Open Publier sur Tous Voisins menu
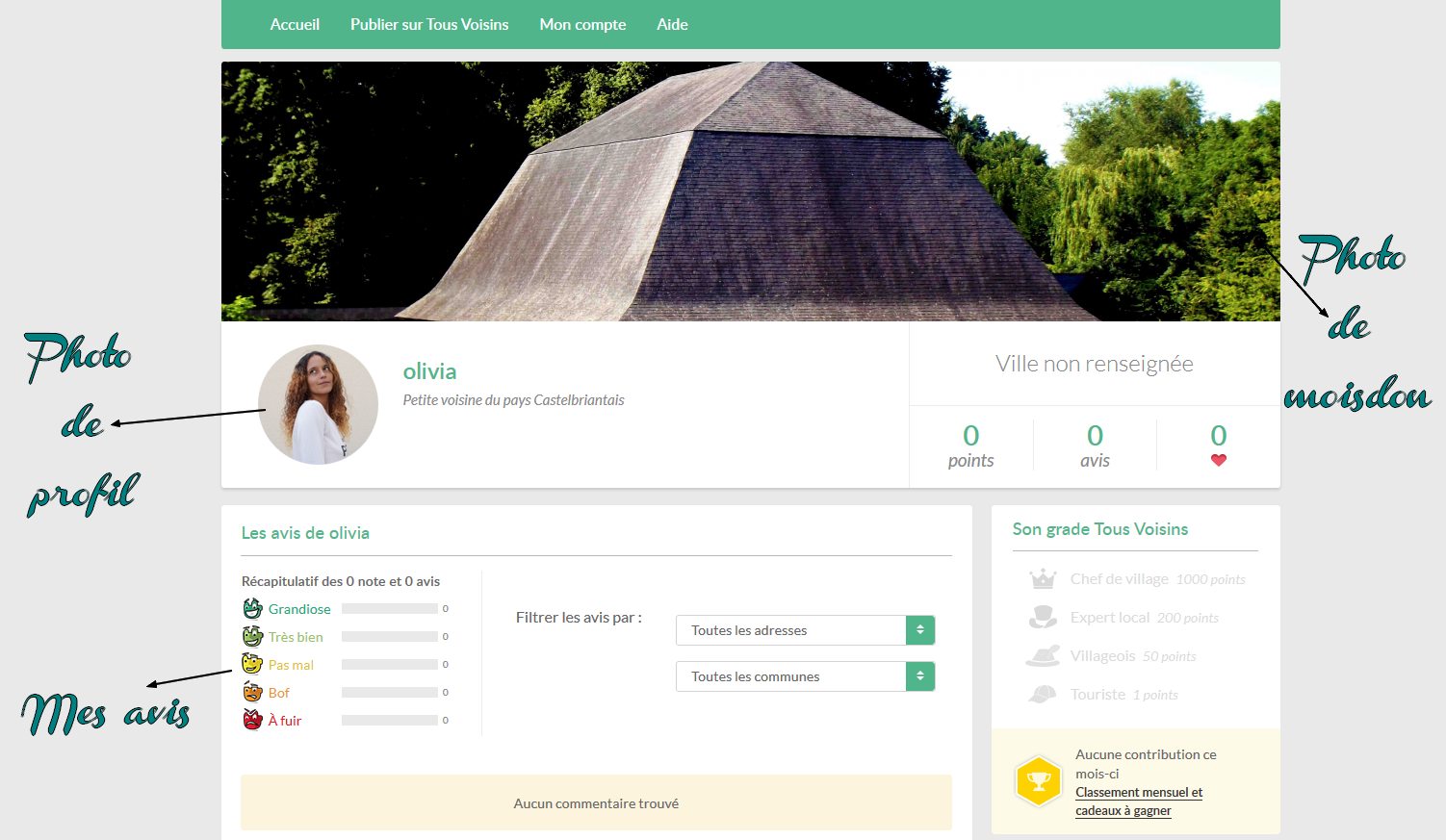The height and width of the screenshot is (840, 1446). click(x=429, y=24)
